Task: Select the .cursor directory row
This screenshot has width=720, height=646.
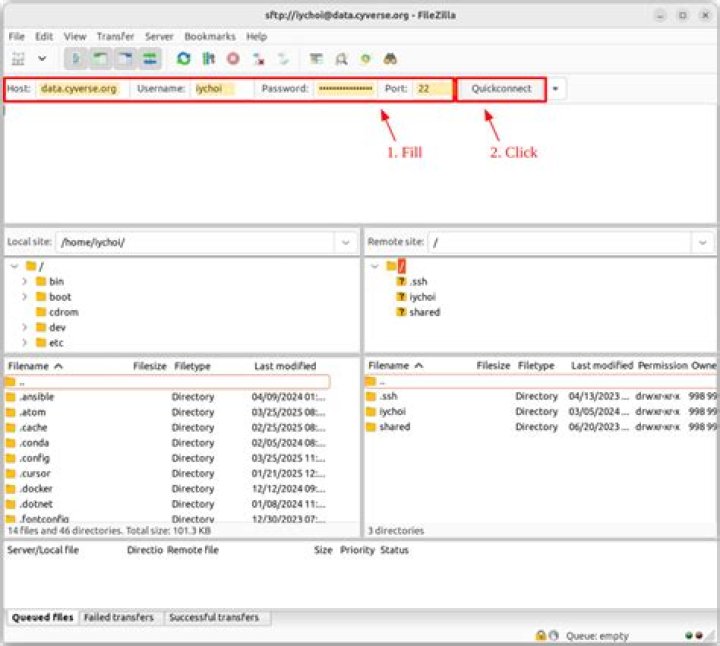Action: point(168,473)
